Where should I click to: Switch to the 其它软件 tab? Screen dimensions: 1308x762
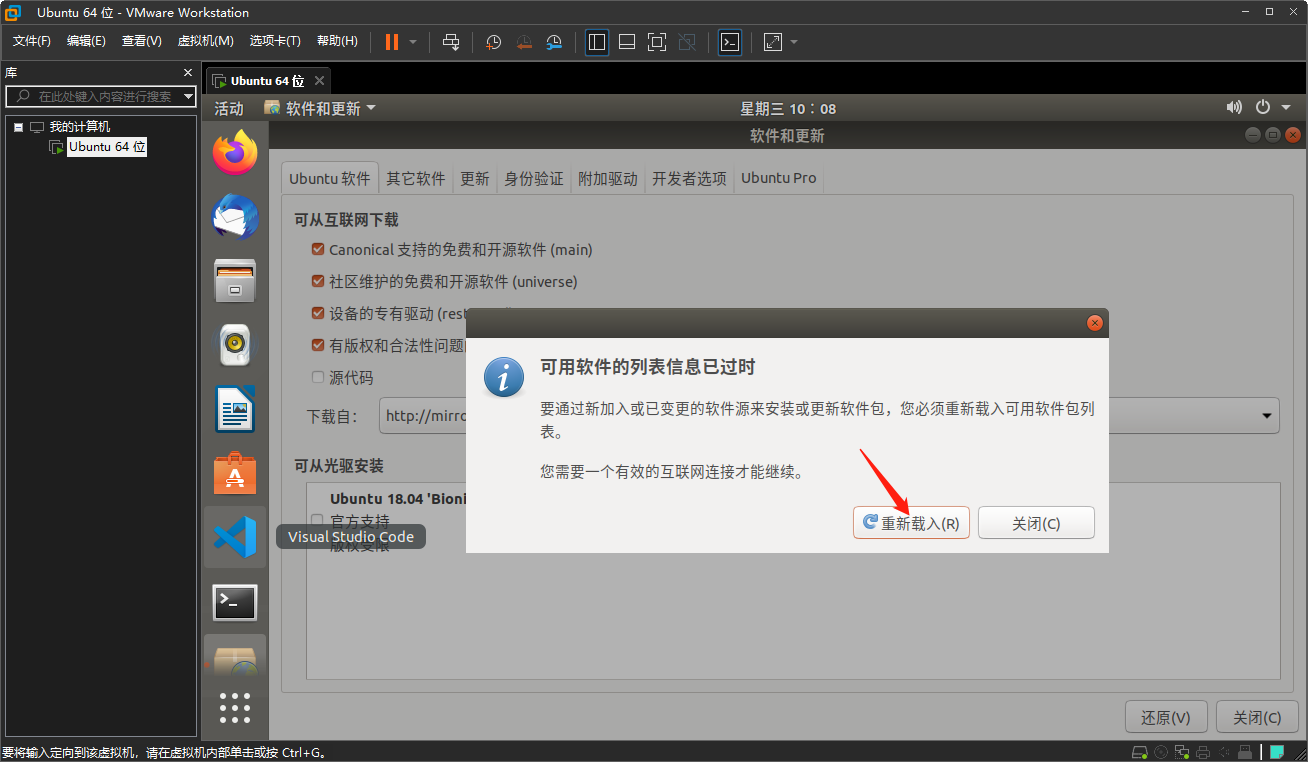416,178
